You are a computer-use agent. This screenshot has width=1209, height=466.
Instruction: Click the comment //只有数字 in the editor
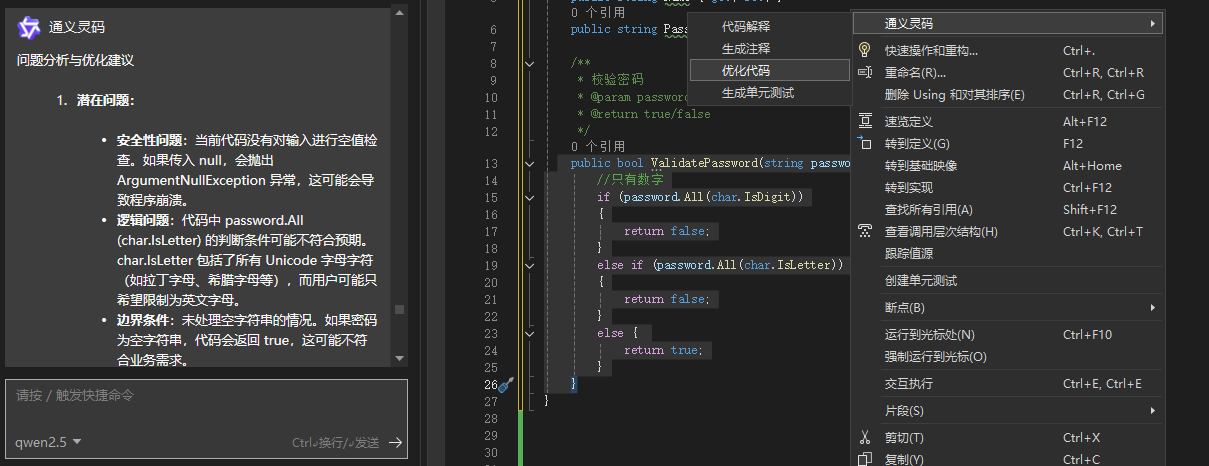pos(629,180)
